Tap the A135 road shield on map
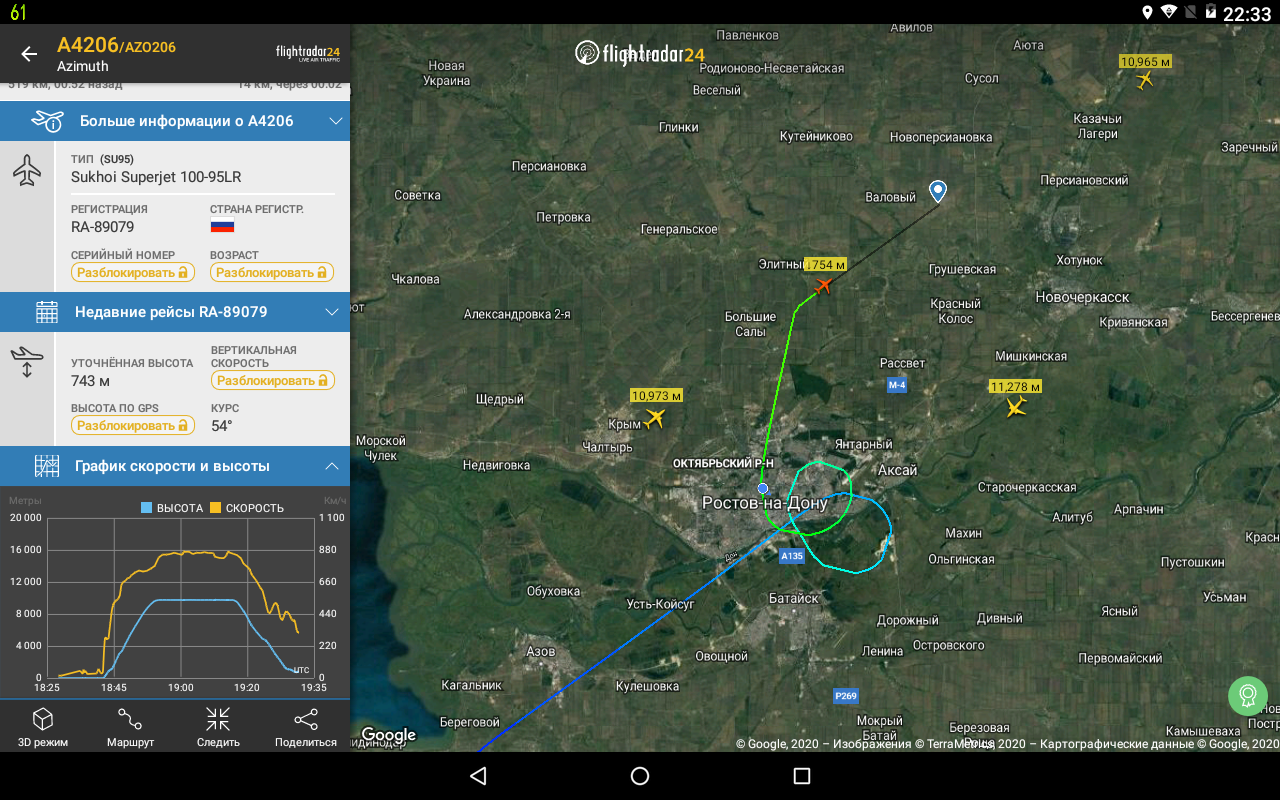Screen dimensions: 1280x800 (x=792, y=556)
